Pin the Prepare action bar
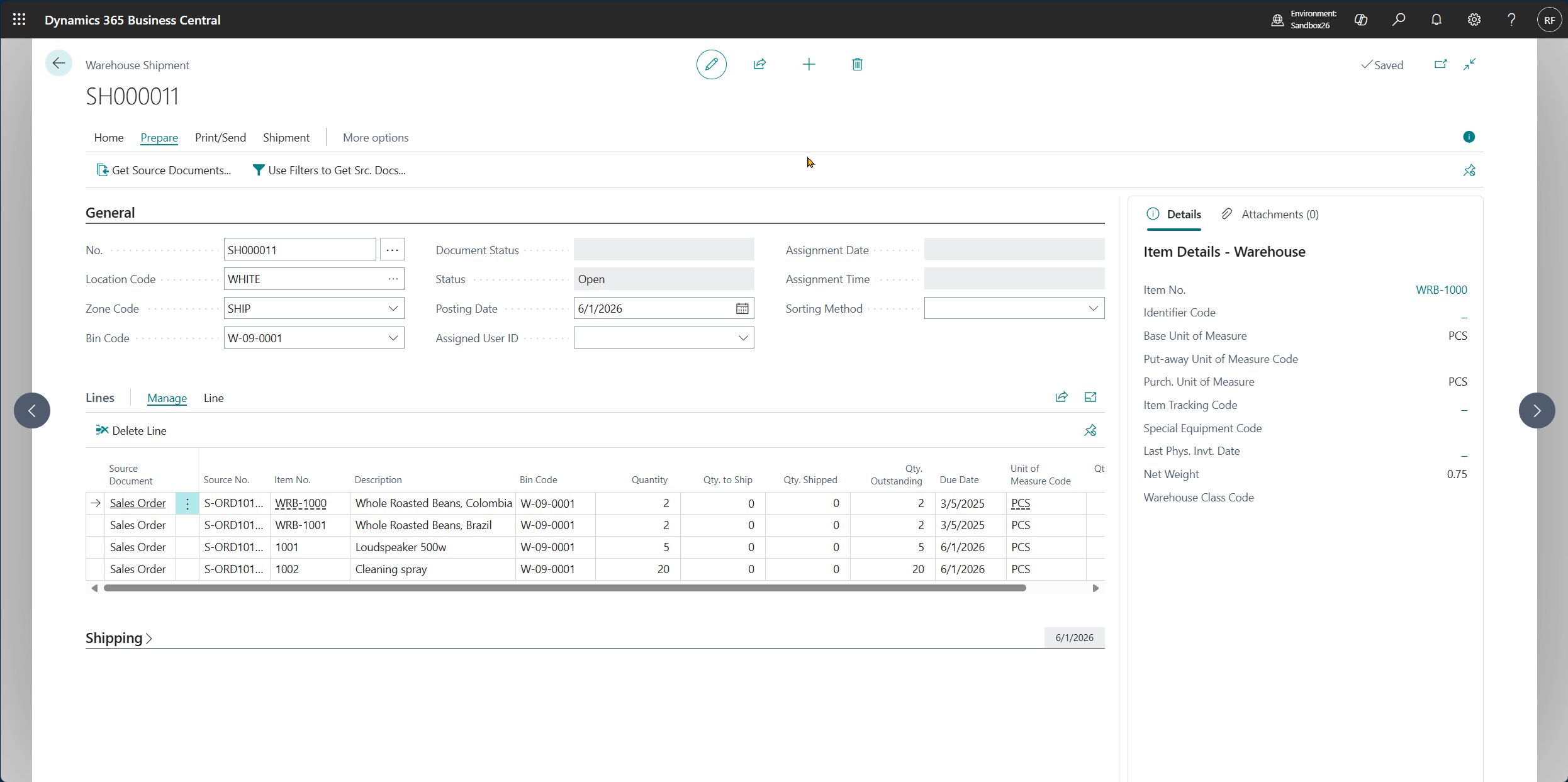The width and height of the screenshot is (1568, 782). (1469, 170)
